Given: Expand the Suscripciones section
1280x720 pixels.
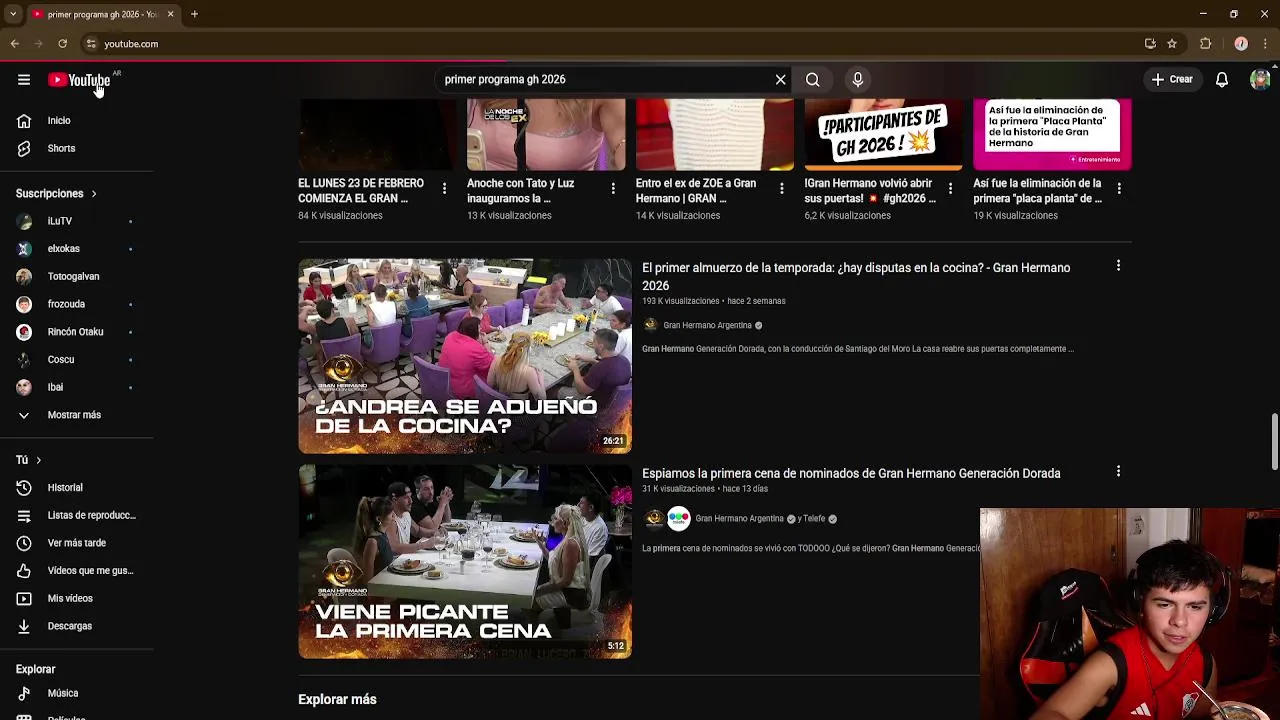Looking at the screenshot, I should pyautogui.click(x=56, y=193).
